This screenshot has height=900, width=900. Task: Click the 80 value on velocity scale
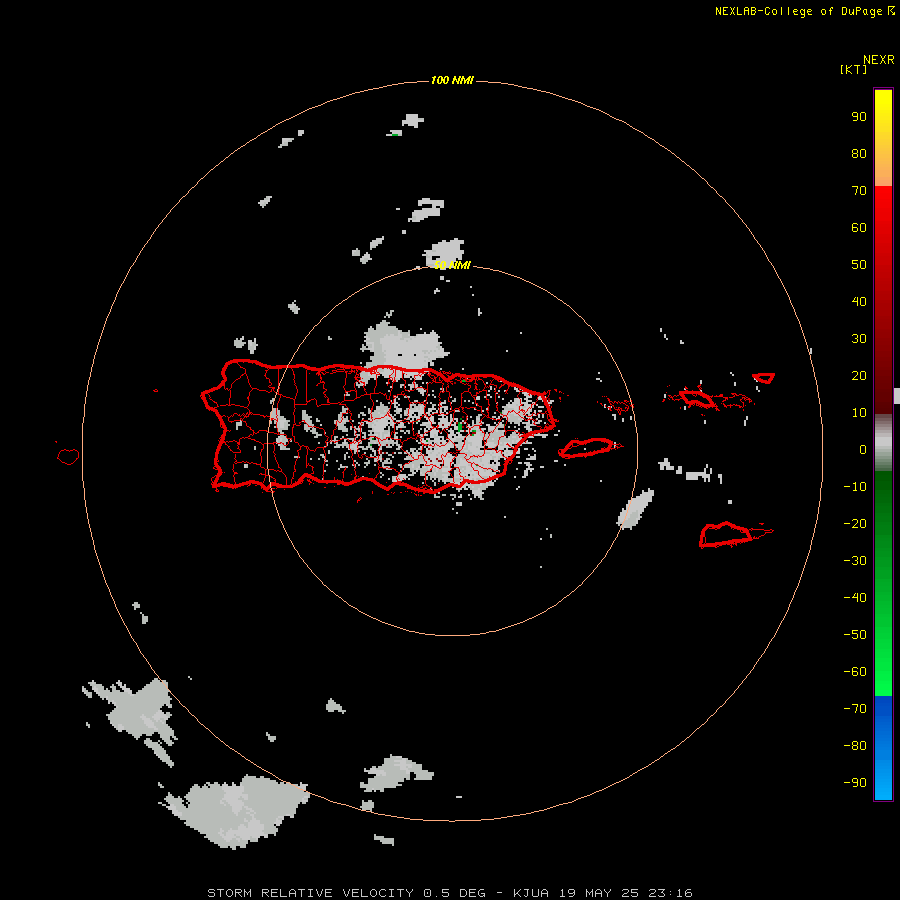coord(859,154)
